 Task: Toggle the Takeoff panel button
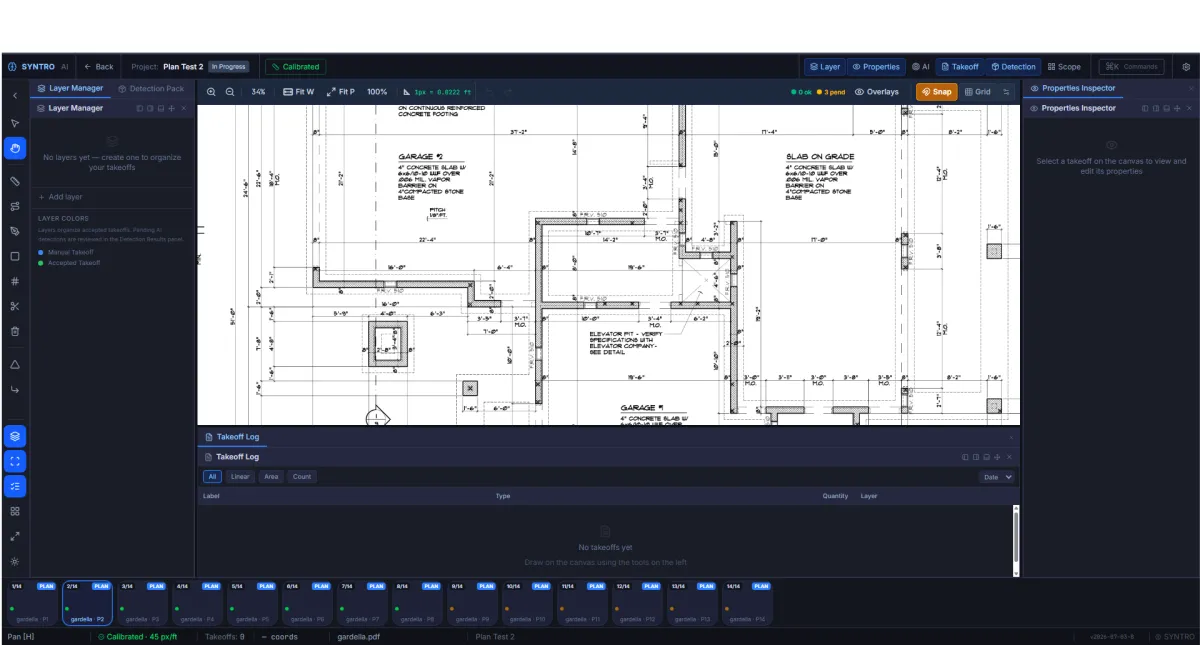coord(959,67)
